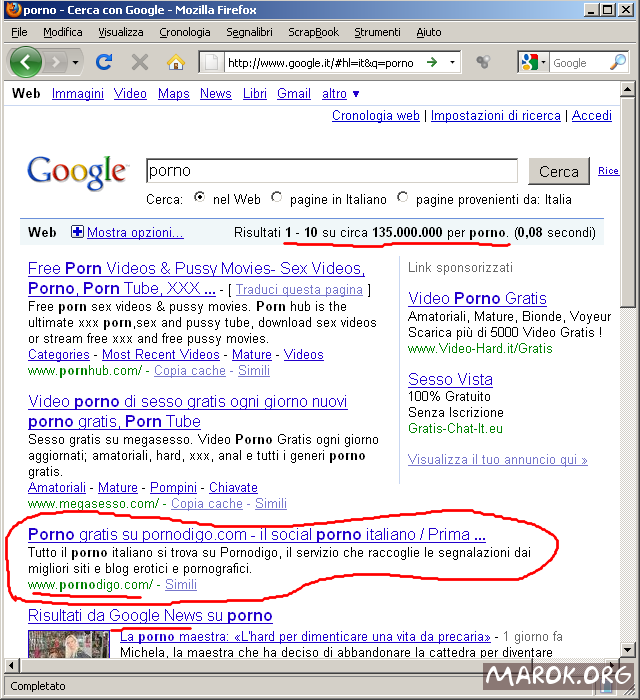The image size is (640, 700).
Task: Open the Gmail link
Action: coord(294,93)
